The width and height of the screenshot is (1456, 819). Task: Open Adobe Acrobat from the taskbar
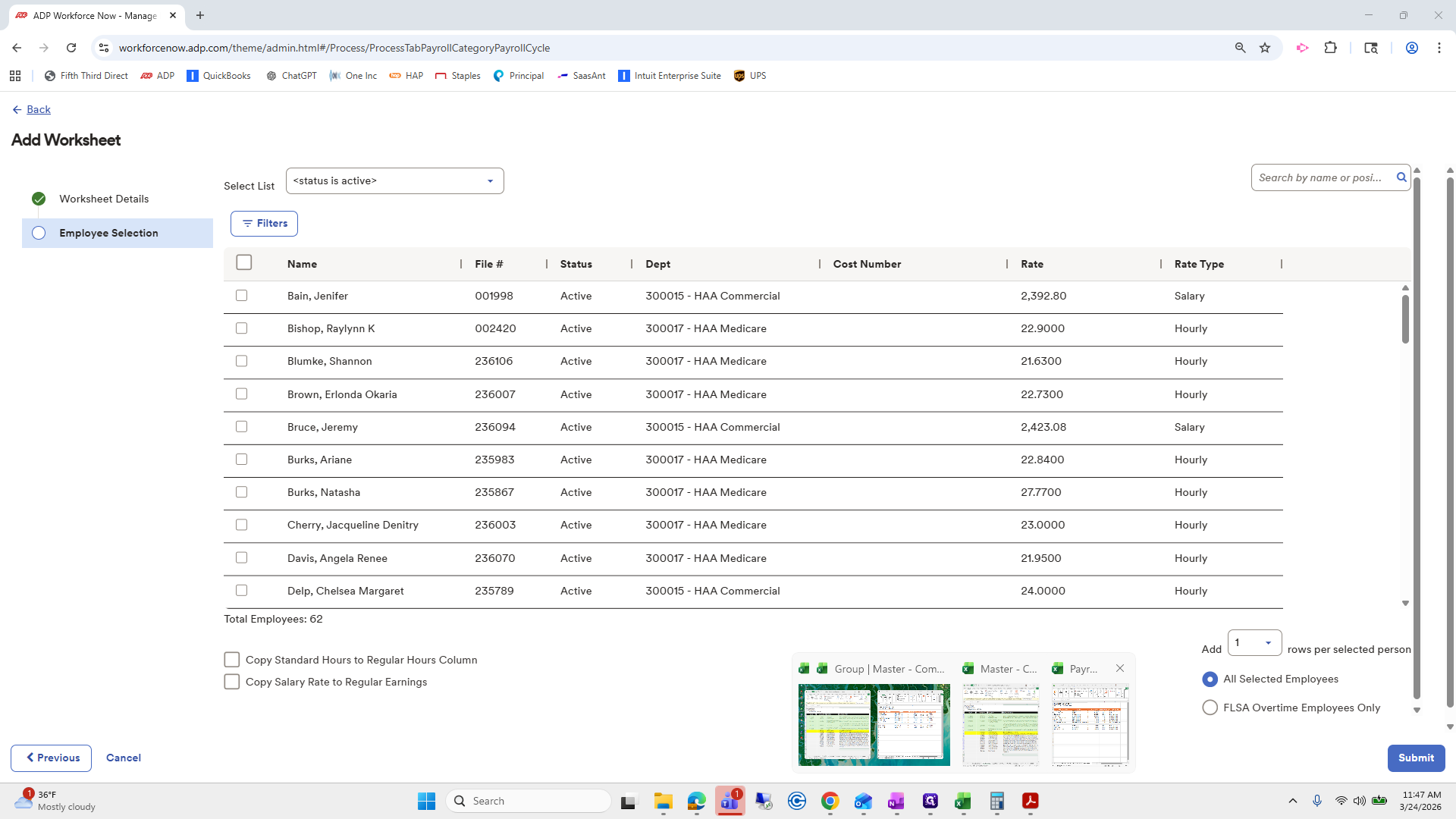coord(1030,801)
